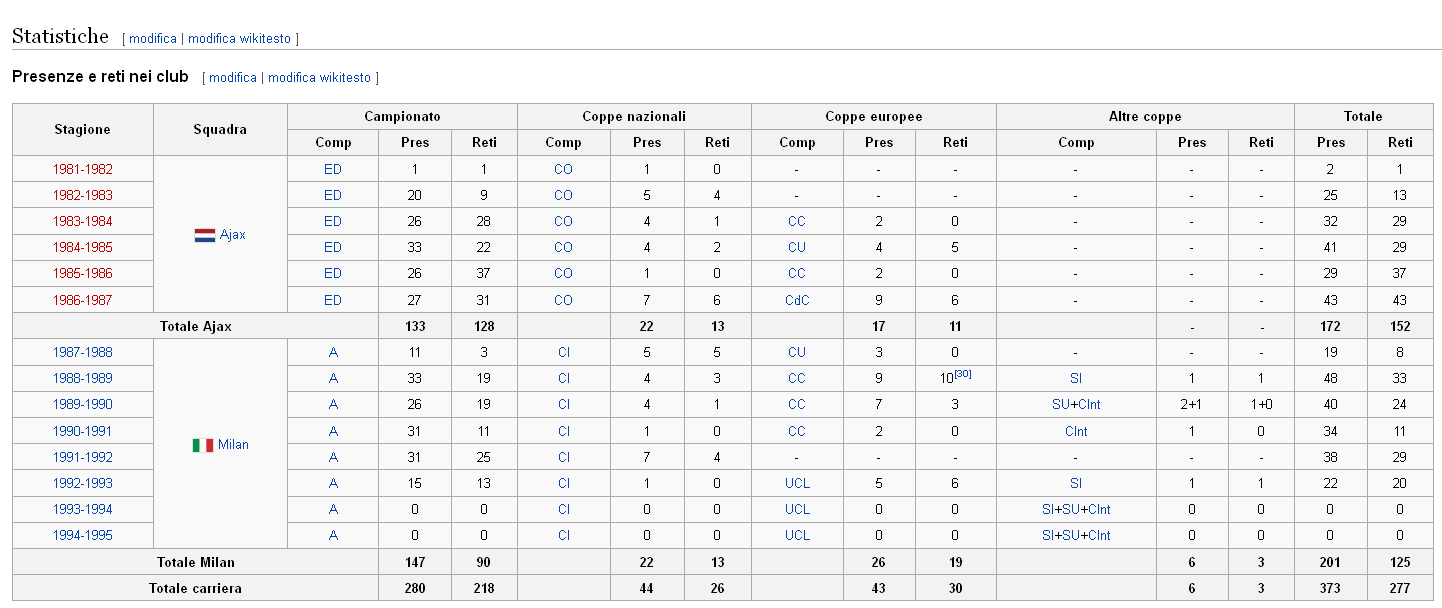Click SU+CInt link in the 1989-1990 row
The image size is (1442, 608).
click(1076, 405)
